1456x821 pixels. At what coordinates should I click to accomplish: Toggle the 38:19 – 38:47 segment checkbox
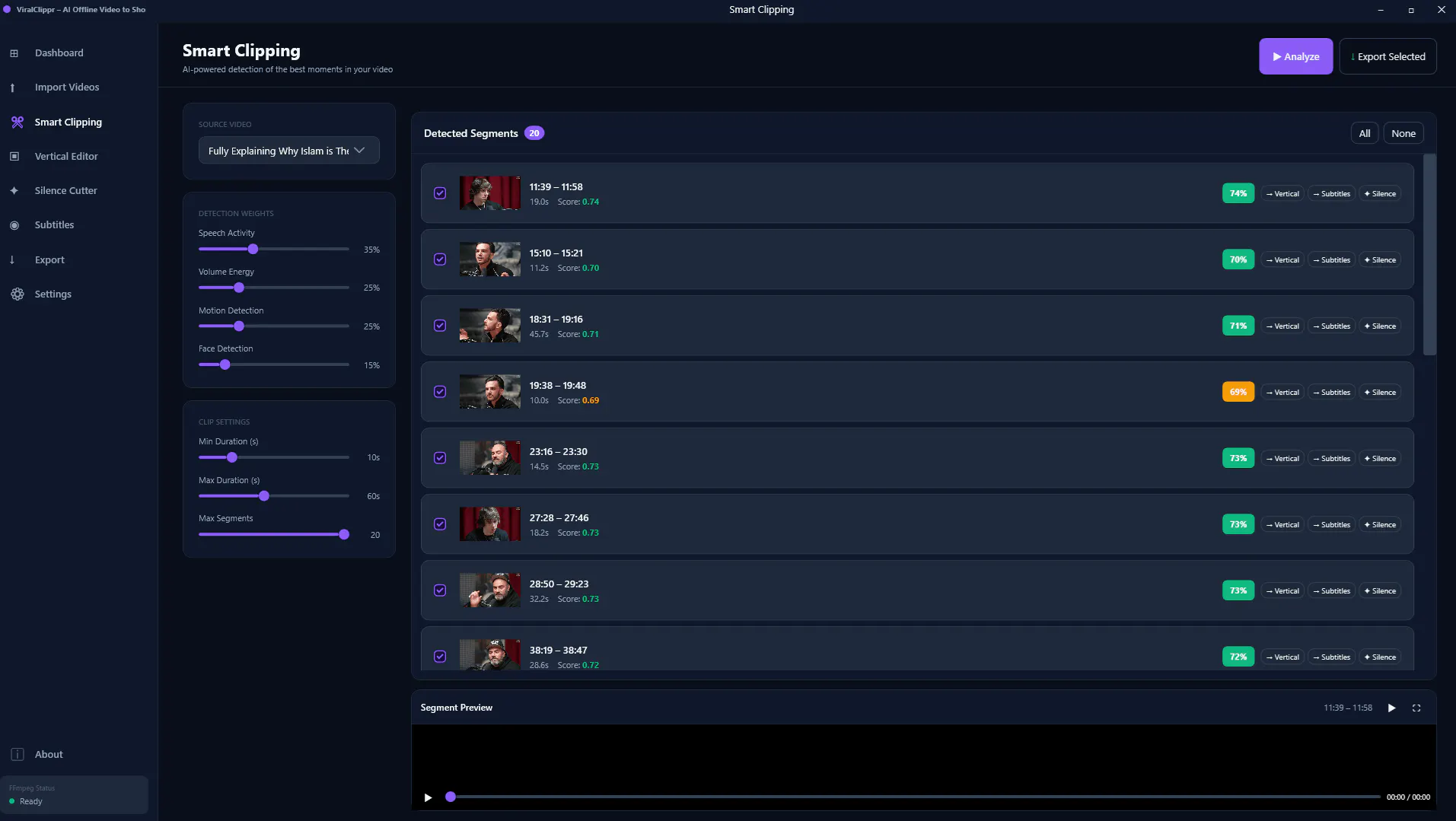440,657
